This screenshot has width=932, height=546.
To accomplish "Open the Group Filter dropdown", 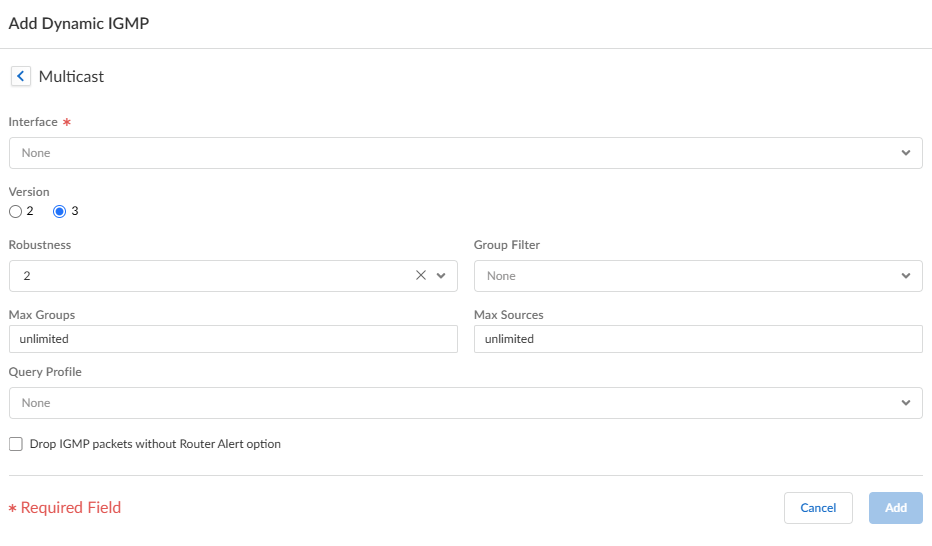I will (x=905, y=276).
